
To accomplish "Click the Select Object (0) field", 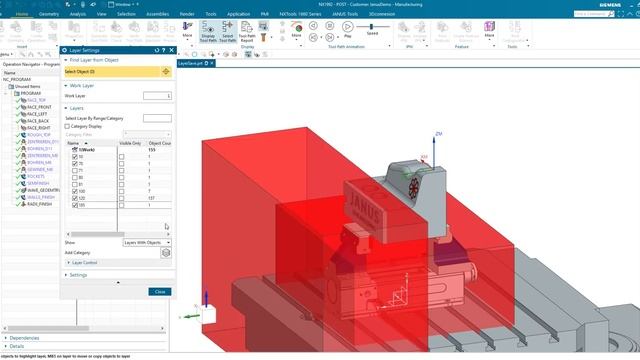I will coord(113,71).
